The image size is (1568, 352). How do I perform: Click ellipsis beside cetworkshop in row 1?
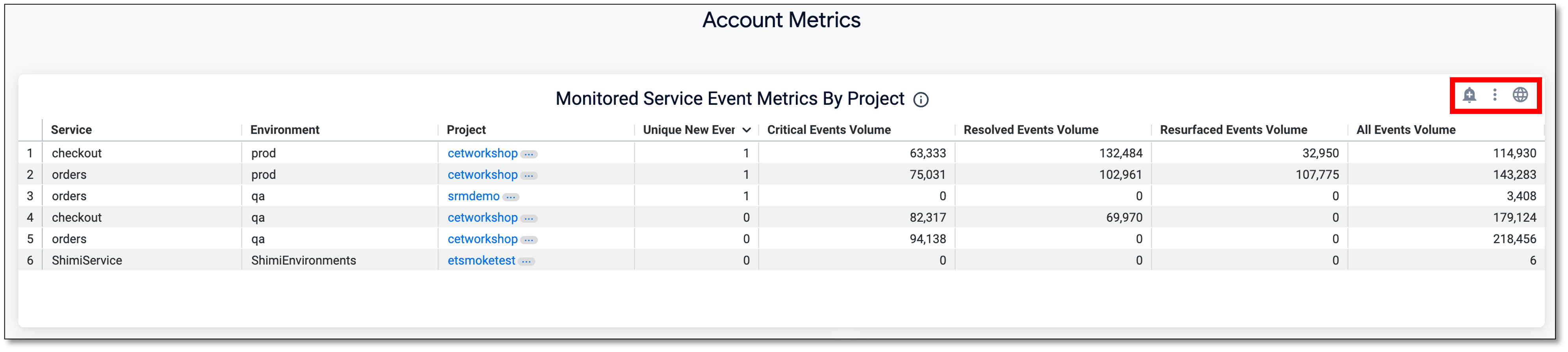coord(529,154)
